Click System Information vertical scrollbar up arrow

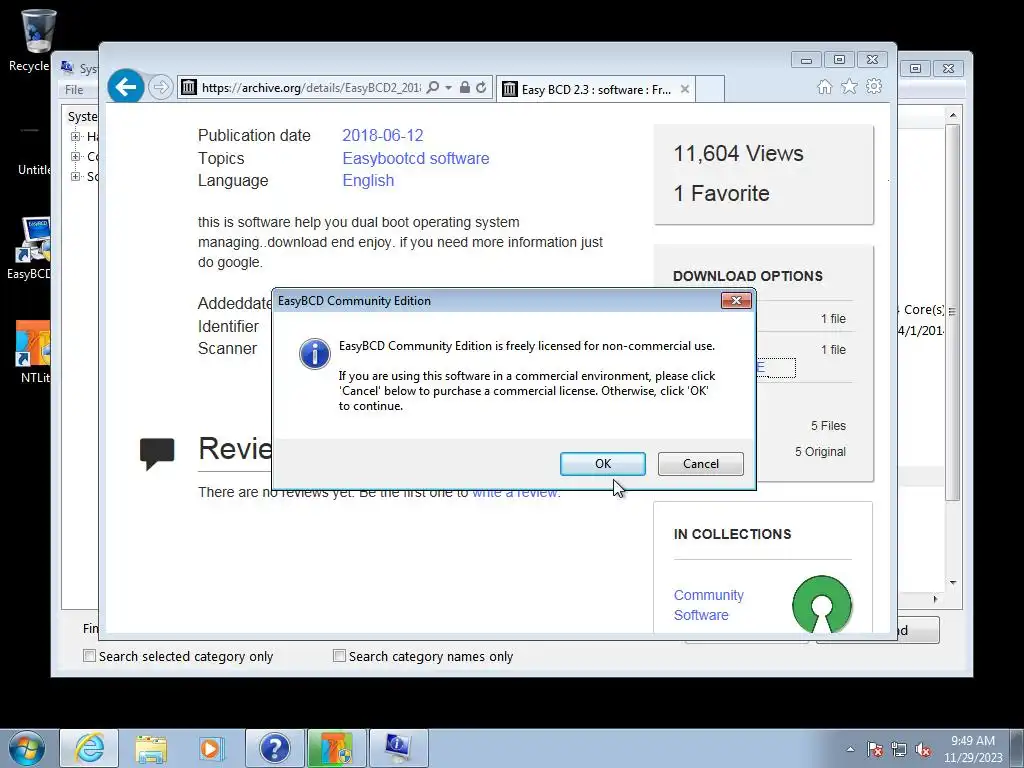(953, 115)
